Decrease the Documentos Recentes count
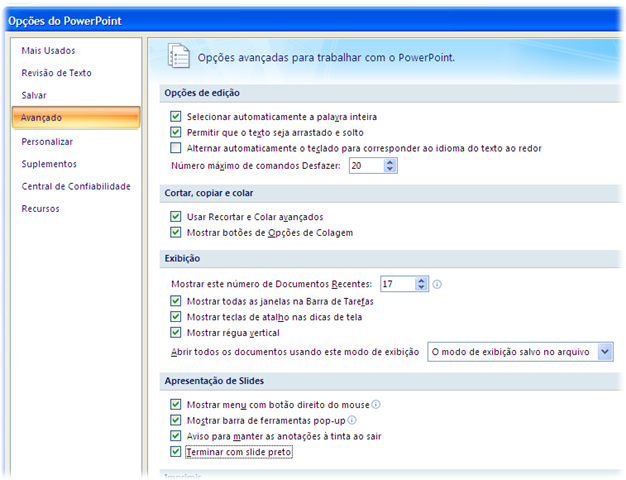626x480 pixels. coord(421,287)
